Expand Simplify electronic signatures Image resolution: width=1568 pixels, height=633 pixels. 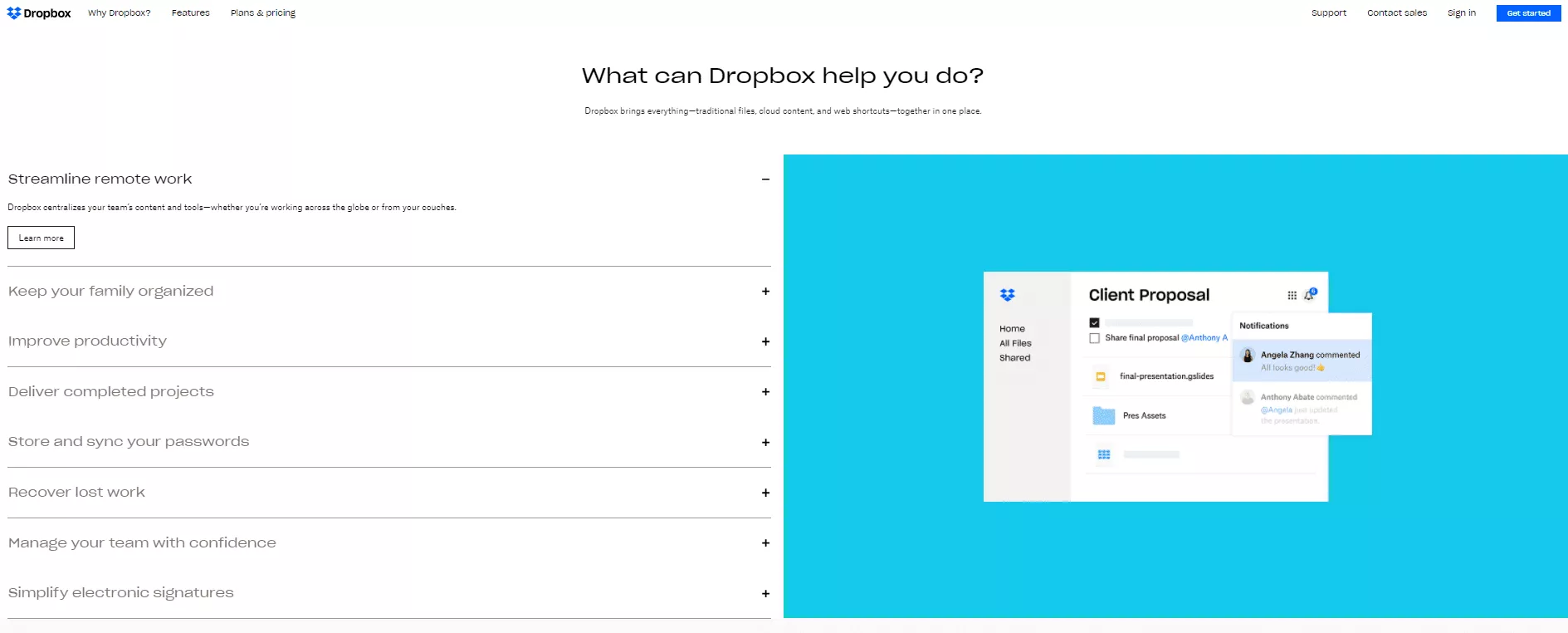[765, 594]
